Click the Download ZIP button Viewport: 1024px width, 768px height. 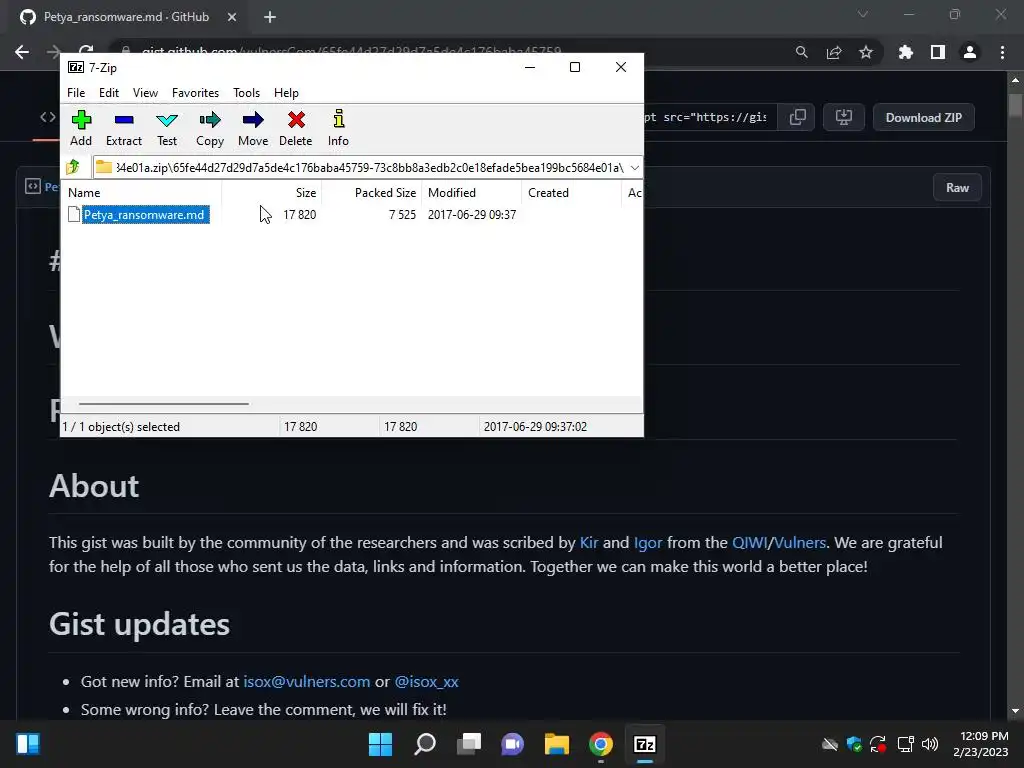923,118
